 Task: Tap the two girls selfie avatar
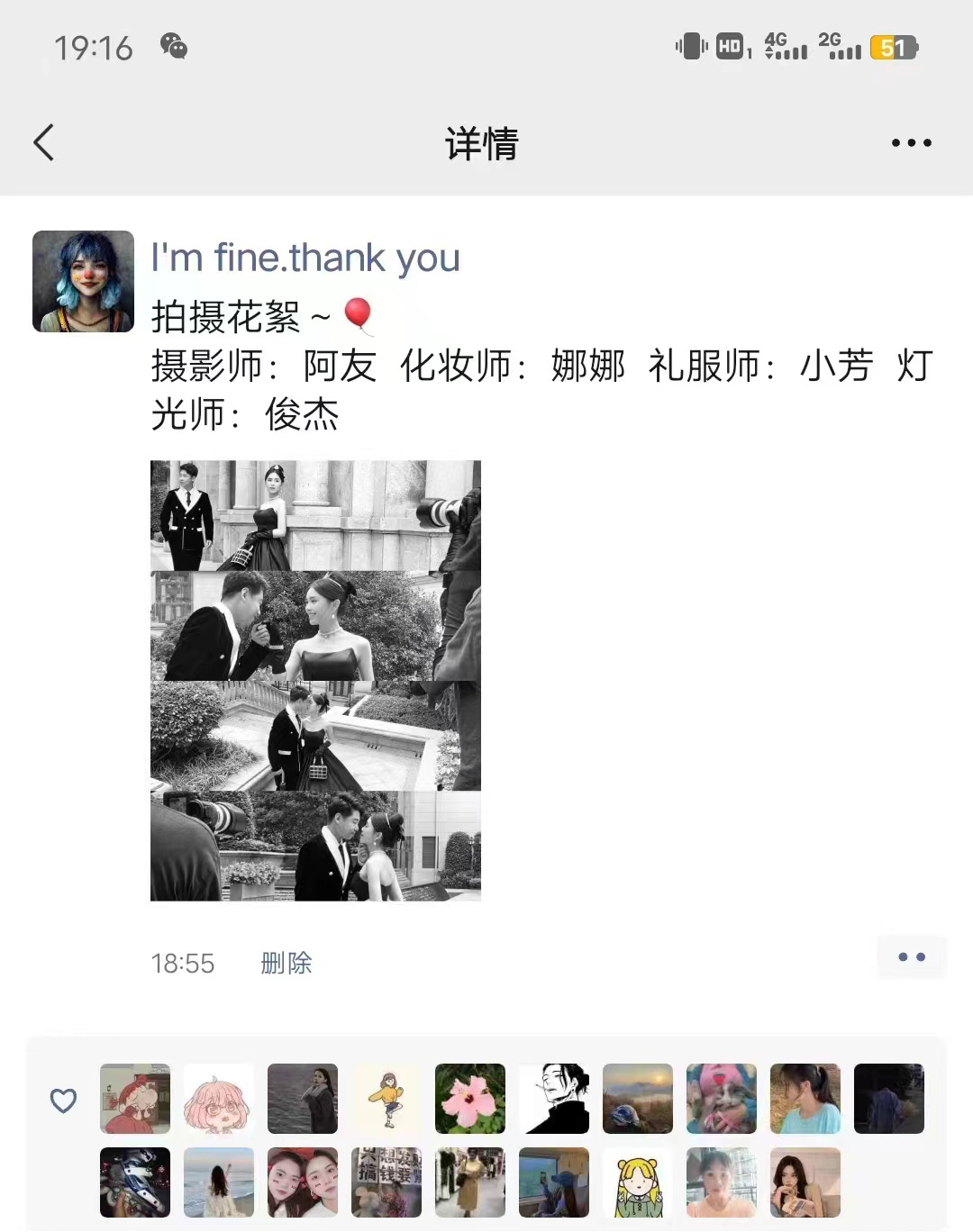[303, 1182]
